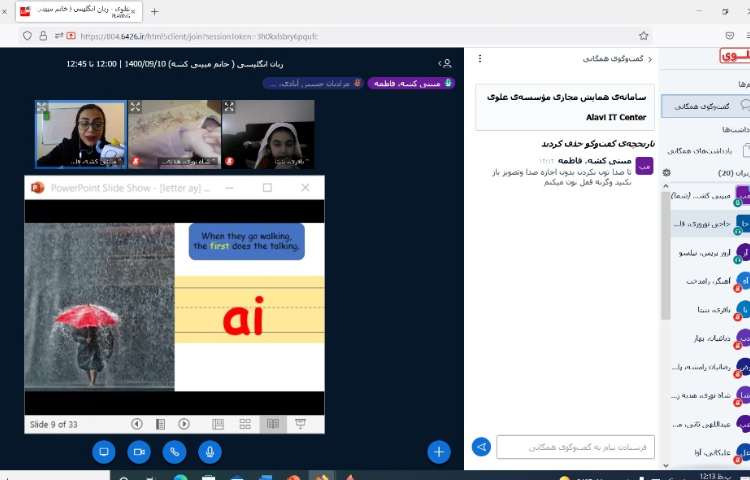Open the last visible user row in list
Viewport: 750px width, 480px height.
pos(710,452)
